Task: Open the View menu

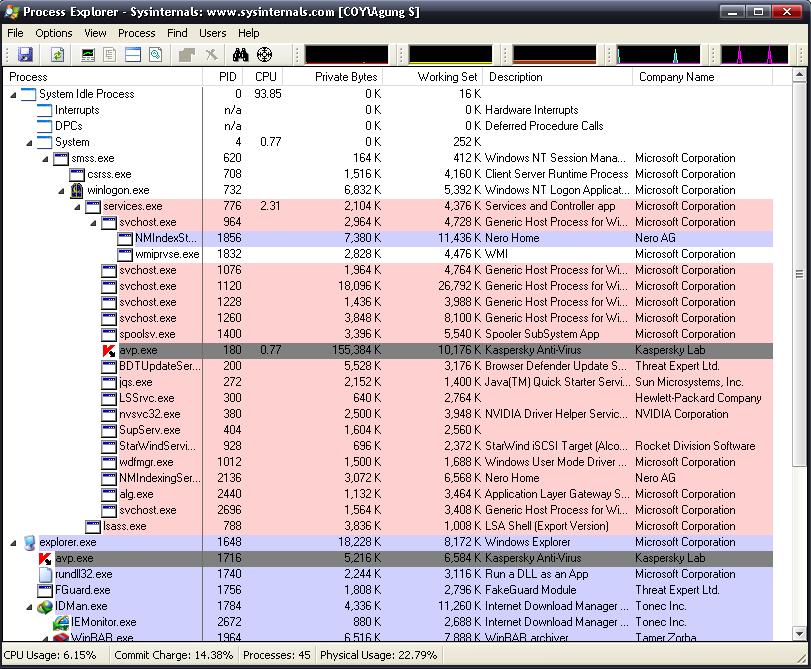Action: tap(95, 33)
